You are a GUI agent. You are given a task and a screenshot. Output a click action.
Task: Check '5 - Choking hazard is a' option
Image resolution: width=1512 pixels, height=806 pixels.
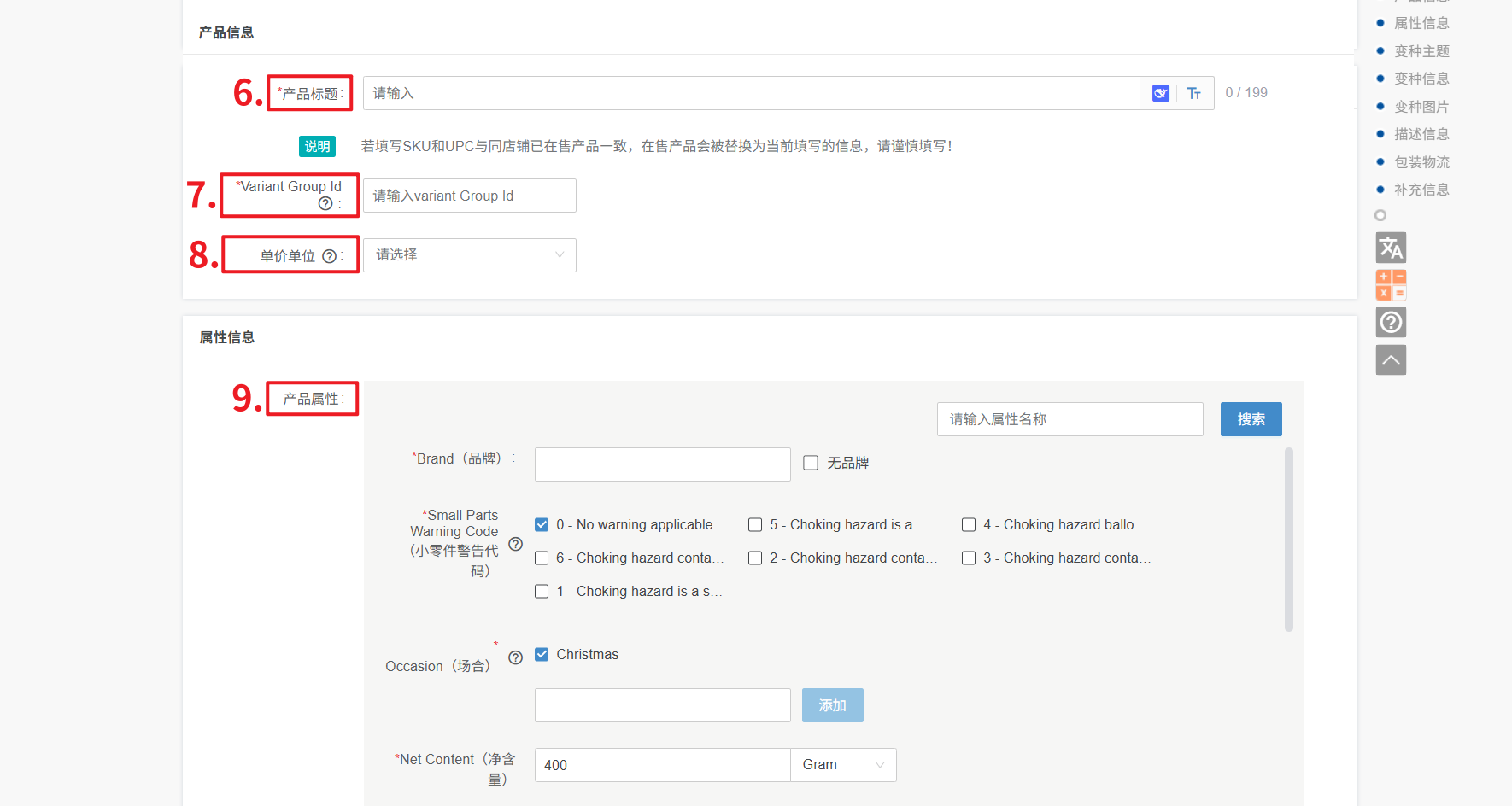pos(755,525)
